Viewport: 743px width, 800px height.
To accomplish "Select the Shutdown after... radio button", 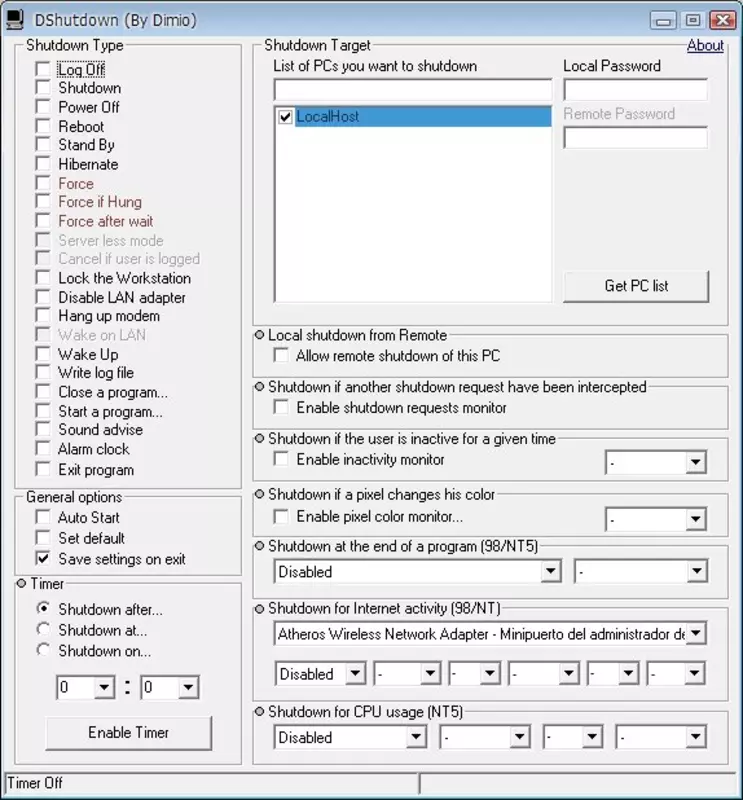I will (x=43, y=609).
